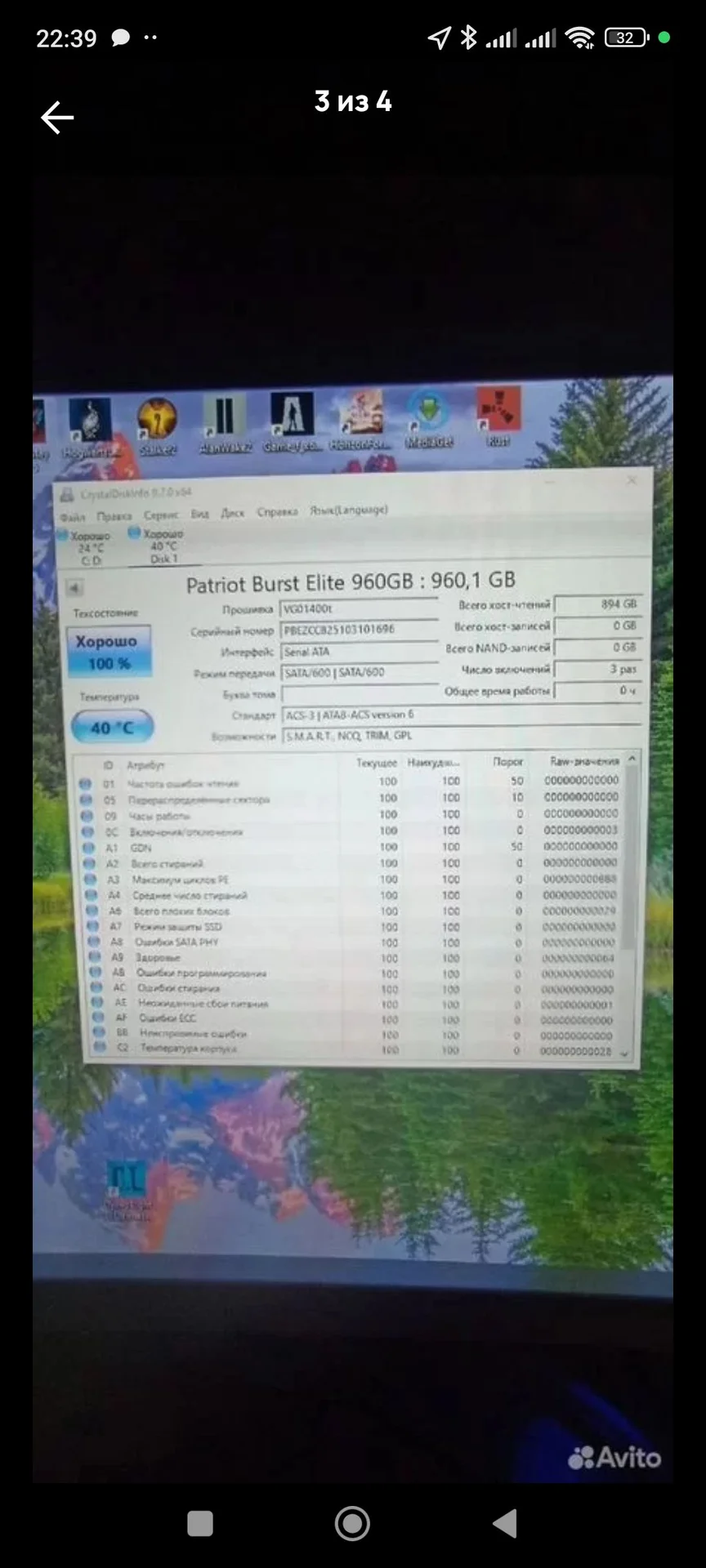Click the SATA/600 | SATA/600 transfer mode field
This screenshot has height=1568, width=706.
pos(360,673)
